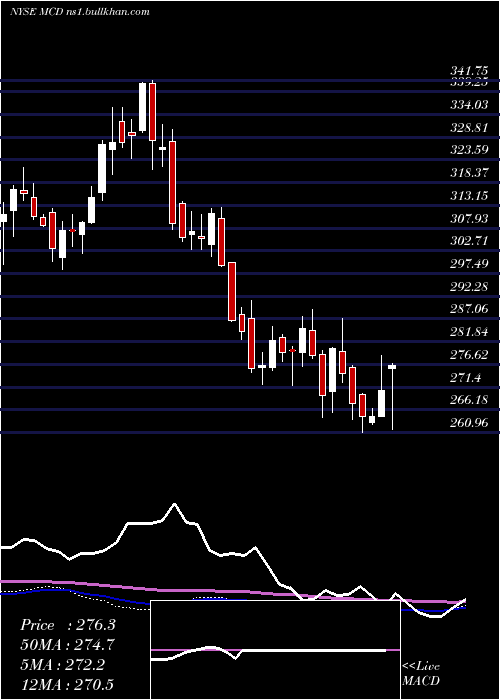Select the 266.18 price axis label
The image size is (500, 700).
(469, 399)
